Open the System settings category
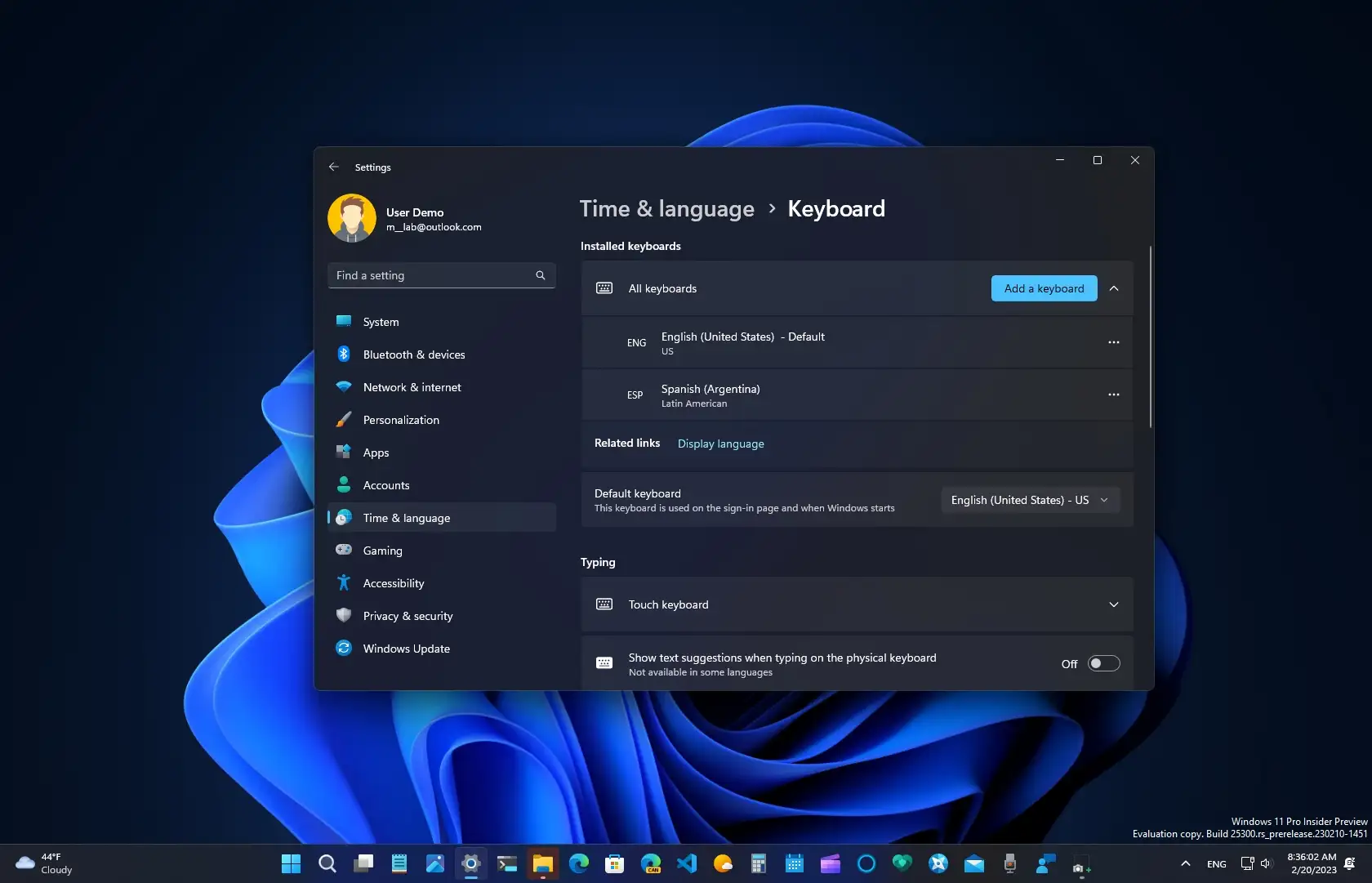1372x883 pixels. (441, 322)
